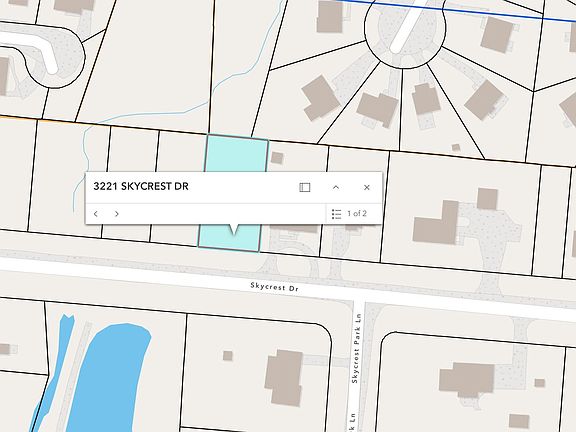
Task: Close the 3221 Skycrest Dr popup
Action: (x=367, y=187)
